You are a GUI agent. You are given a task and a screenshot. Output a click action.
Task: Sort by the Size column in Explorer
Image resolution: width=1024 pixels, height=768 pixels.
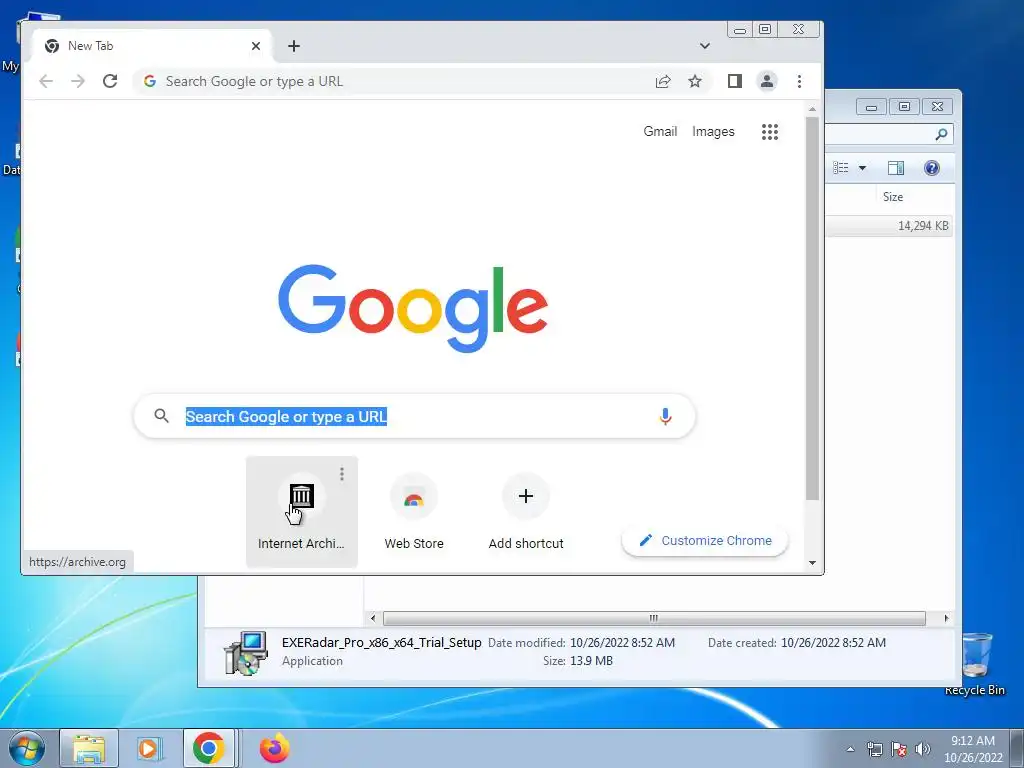click(893, 197)
